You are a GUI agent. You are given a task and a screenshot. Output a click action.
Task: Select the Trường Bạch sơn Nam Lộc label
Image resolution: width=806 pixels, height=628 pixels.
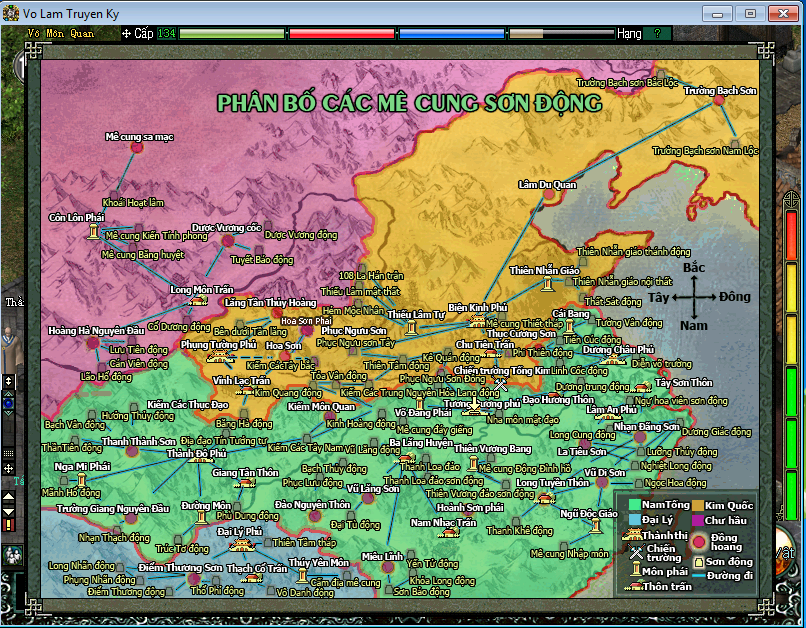click(x=705, y=151)
